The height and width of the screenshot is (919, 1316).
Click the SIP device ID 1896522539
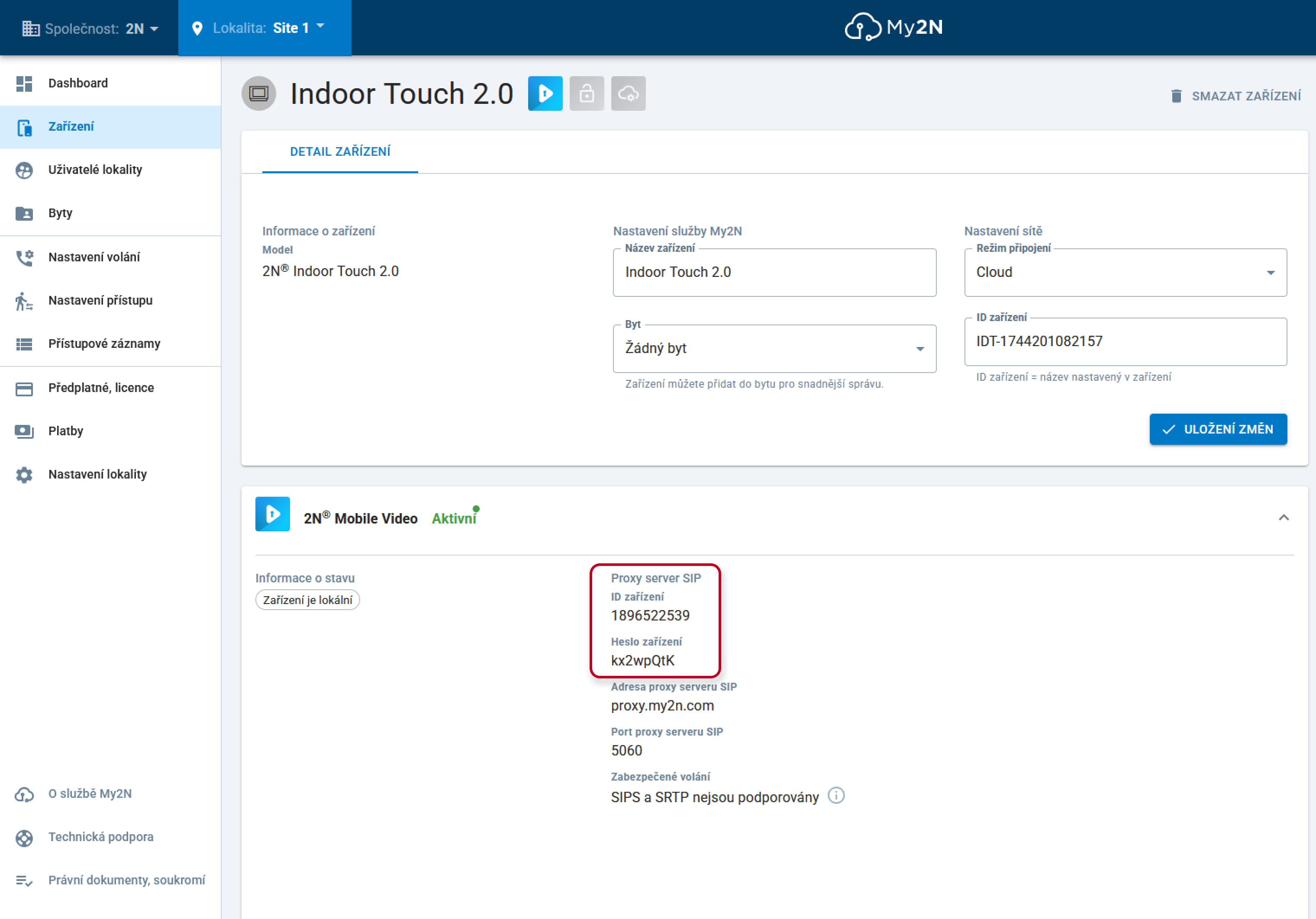click(650, 616)
